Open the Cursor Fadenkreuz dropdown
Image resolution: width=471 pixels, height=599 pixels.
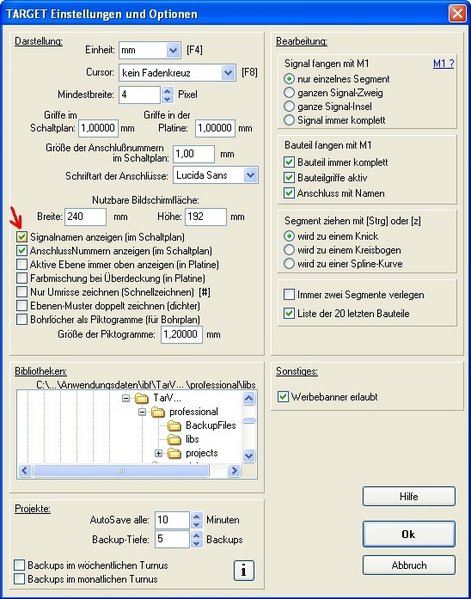click(228, 73)
